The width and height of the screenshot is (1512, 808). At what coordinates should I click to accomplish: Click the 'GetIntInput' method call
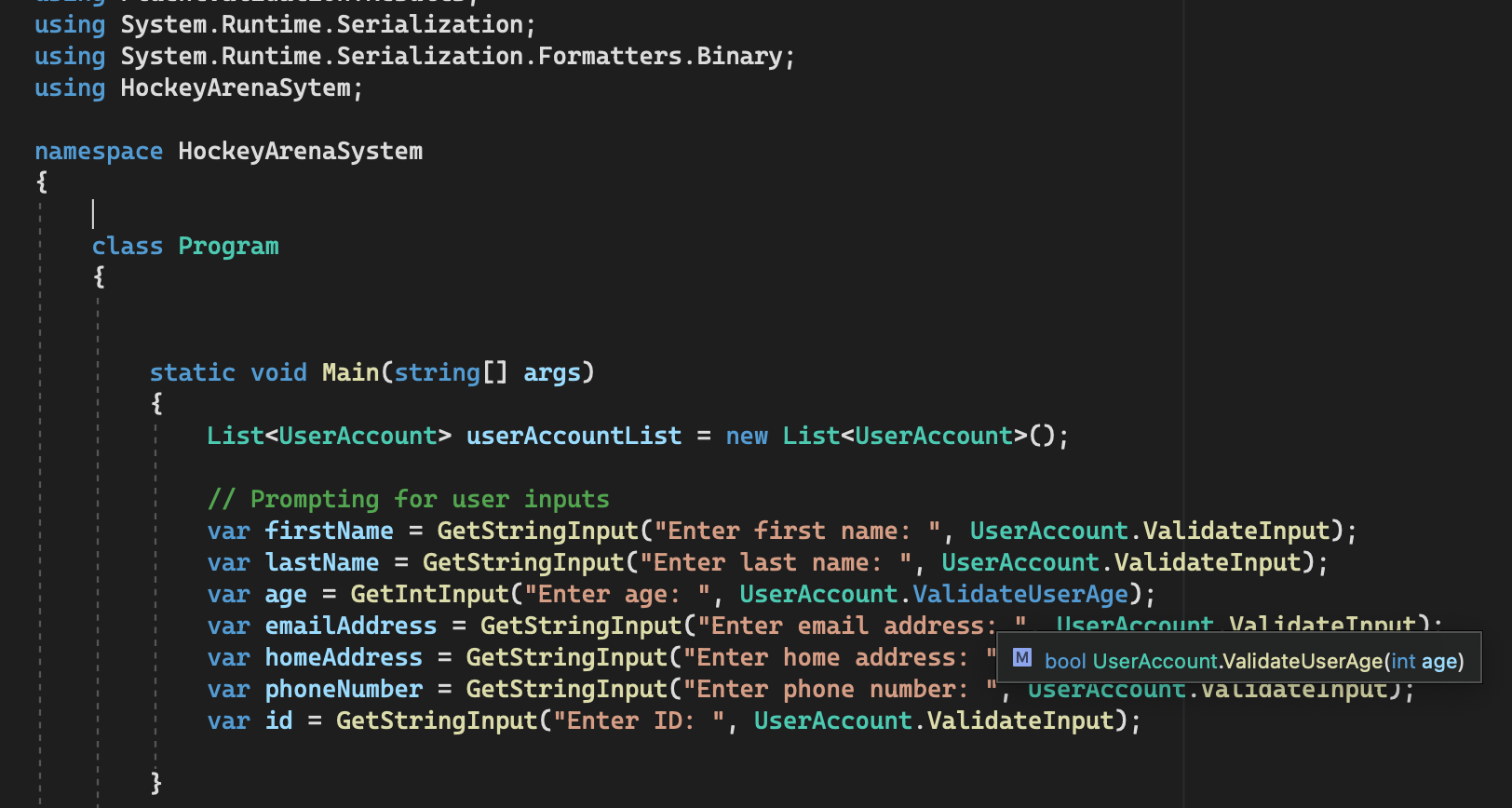(x=430, y=595)
